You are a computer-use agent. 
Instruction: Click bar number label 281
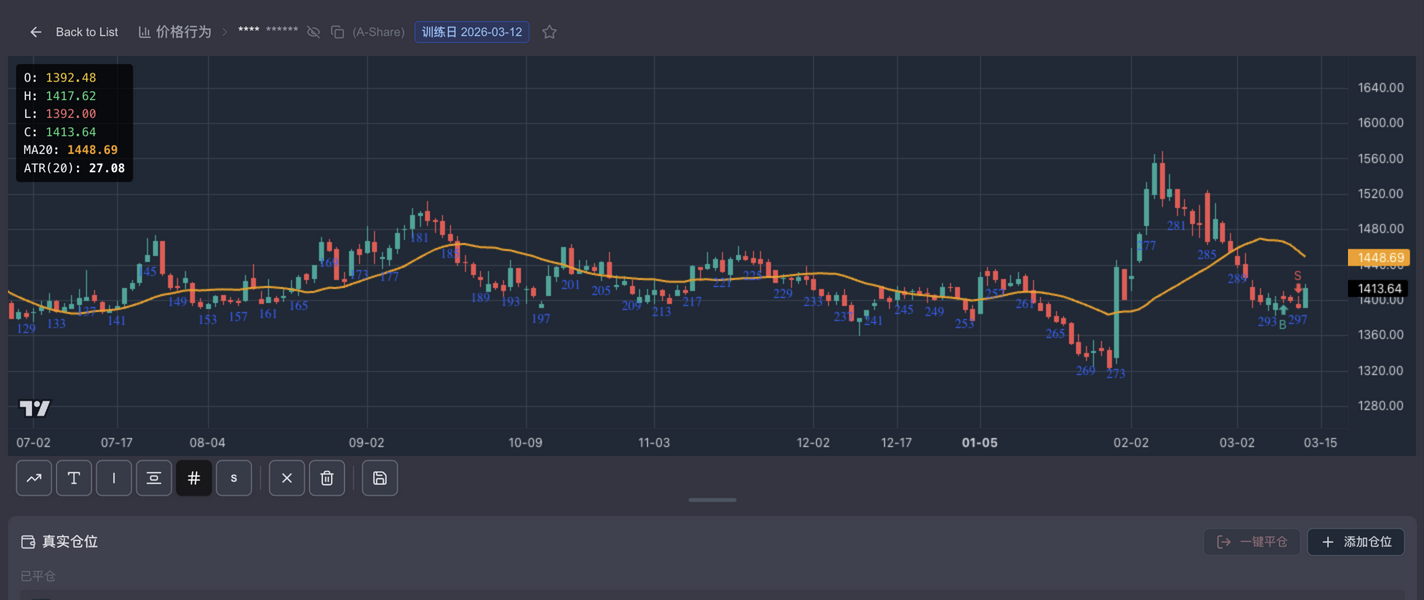1177,226
